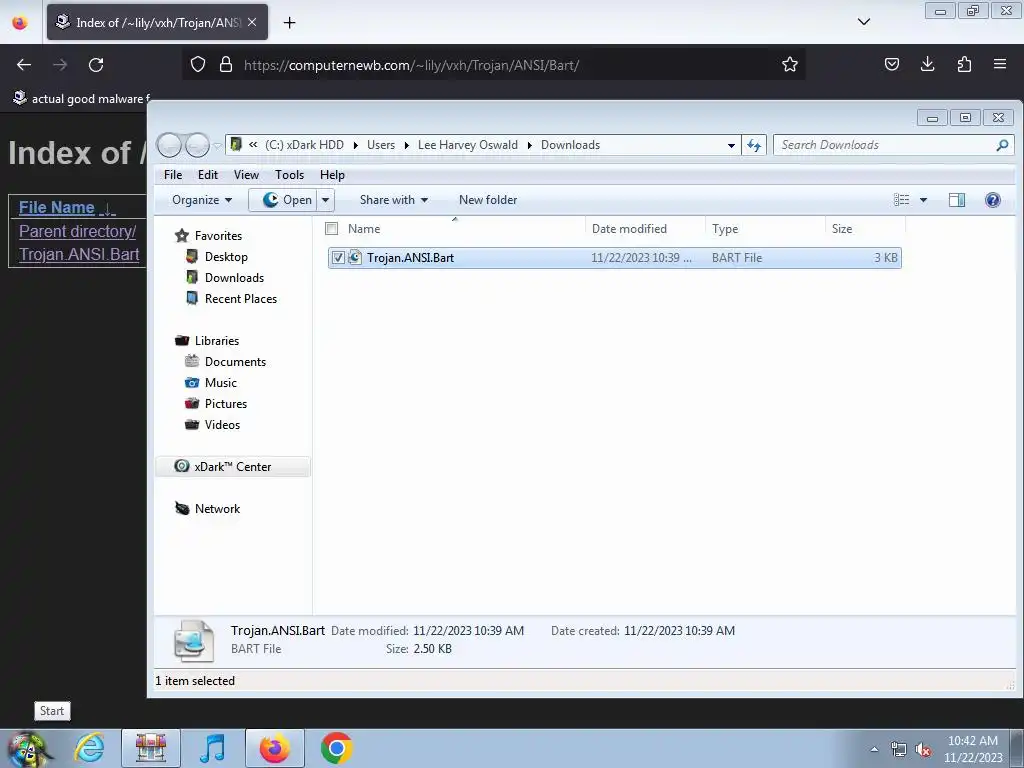Viewport: 1024px width, 768px height.
Task: Open the Tools menu
Action: pyautogui.click(x=289, y=175)
